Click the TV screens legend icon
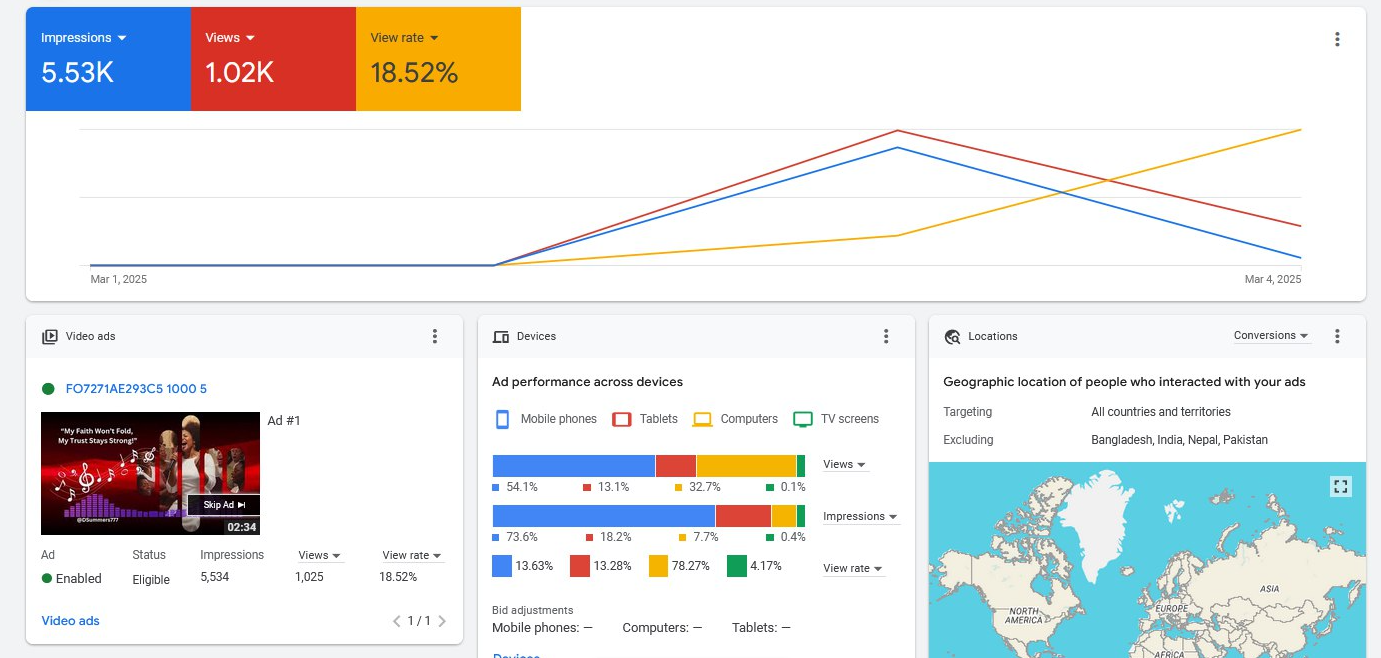Viewport: 1381px width, 658px height. coord(802,419)
